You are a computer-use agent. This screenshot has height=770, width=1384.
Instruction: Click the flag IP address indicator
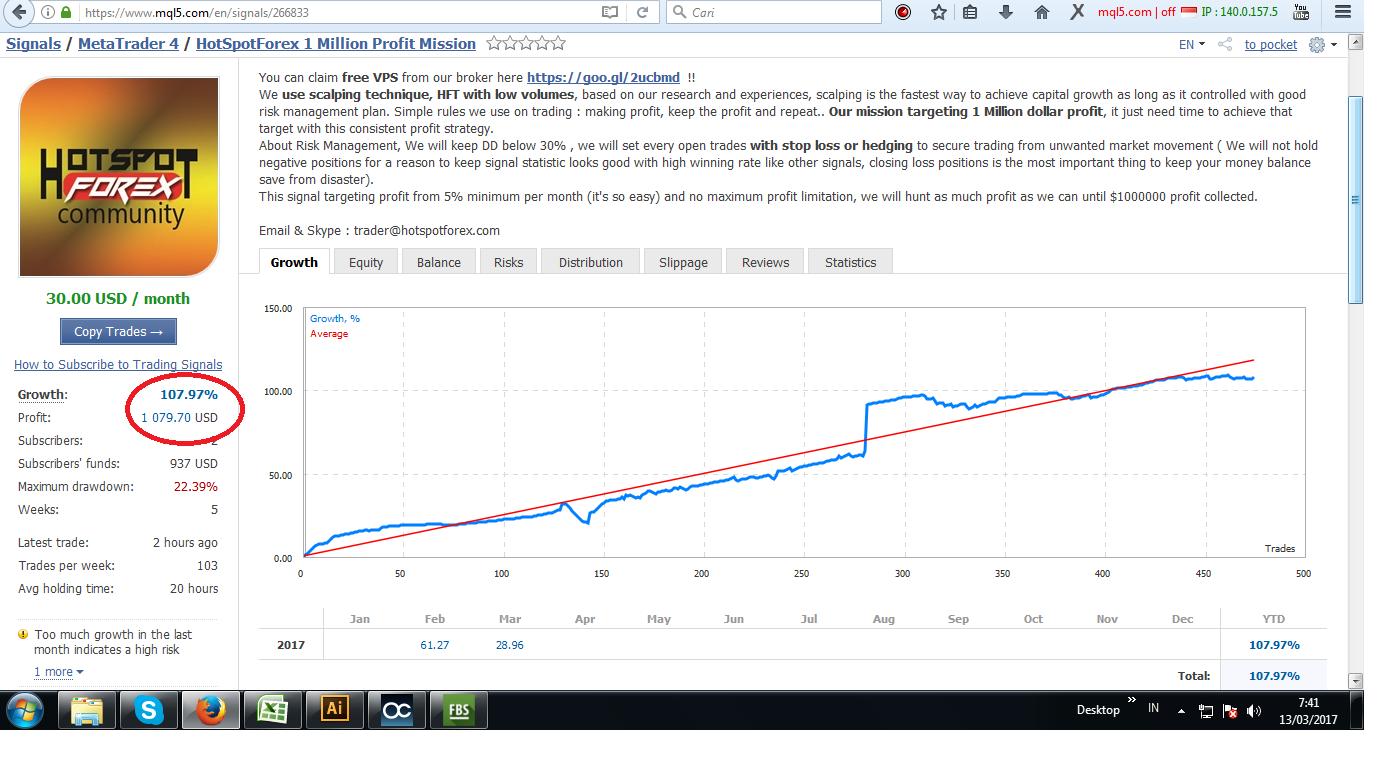[x=1229, y=12]
